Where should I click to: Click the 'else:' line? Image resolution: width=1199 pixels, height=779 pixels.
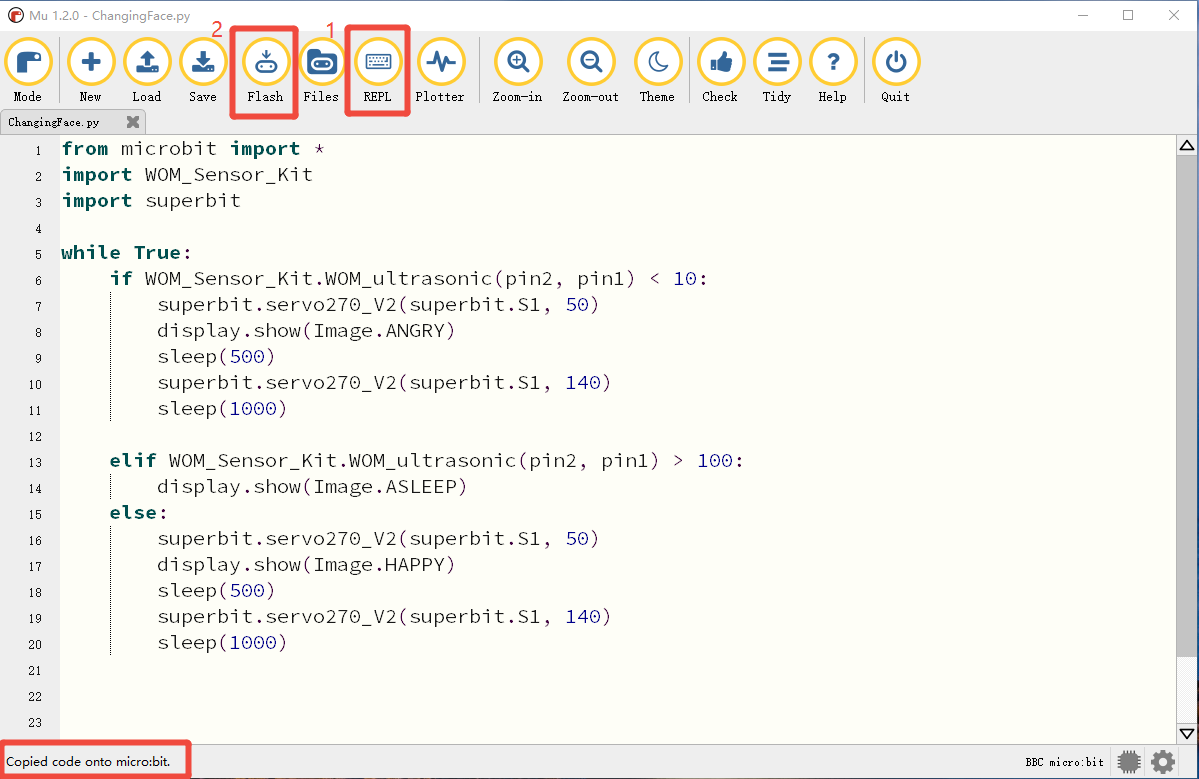coord(138,513)
